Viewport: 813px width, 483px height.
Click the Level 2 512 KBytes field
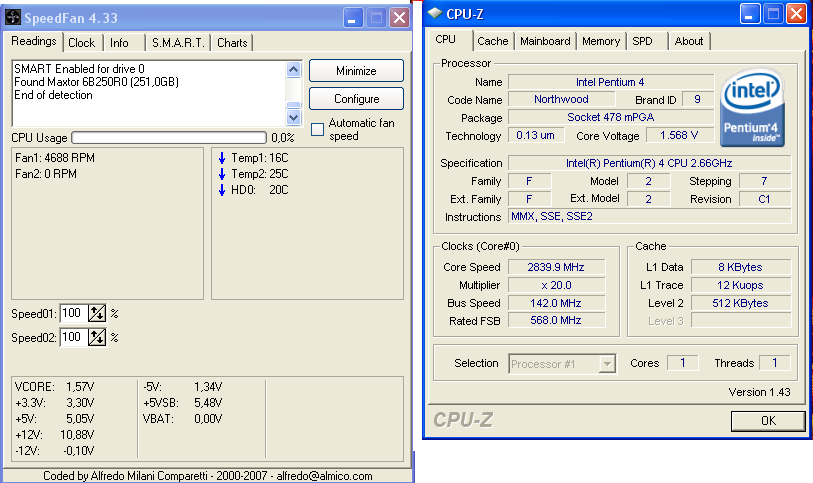[x=741, y=303]
